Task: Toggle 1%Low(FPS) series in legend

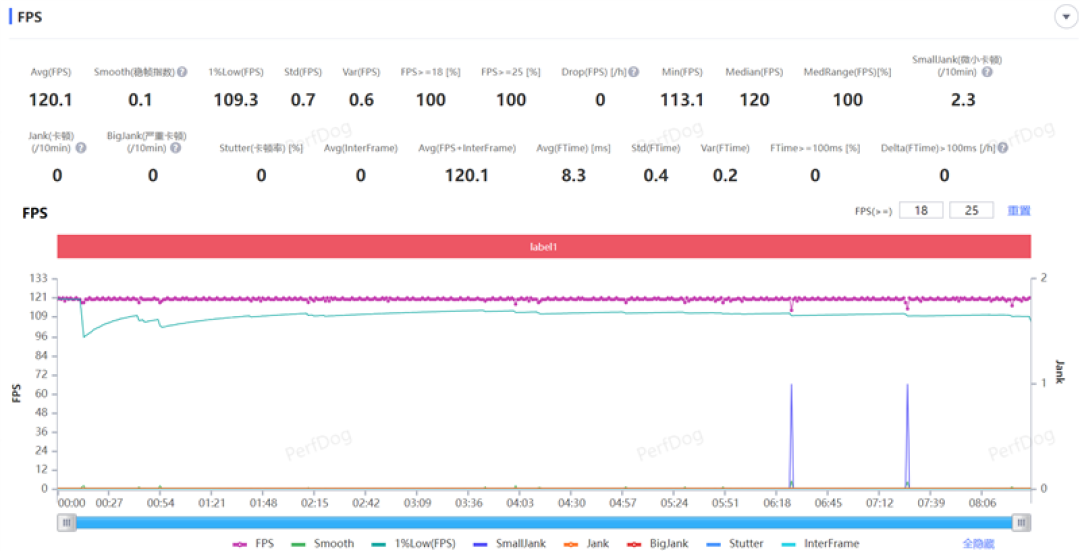Action: click(x=413, y=543)
